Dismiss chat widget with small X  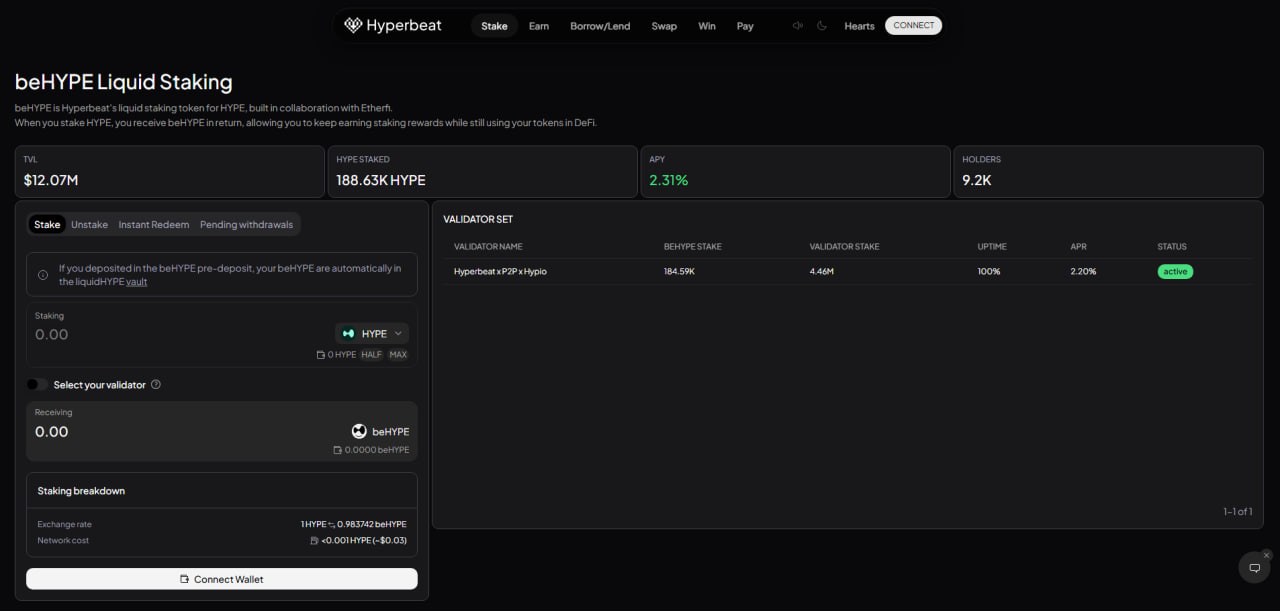point(1266,555)
